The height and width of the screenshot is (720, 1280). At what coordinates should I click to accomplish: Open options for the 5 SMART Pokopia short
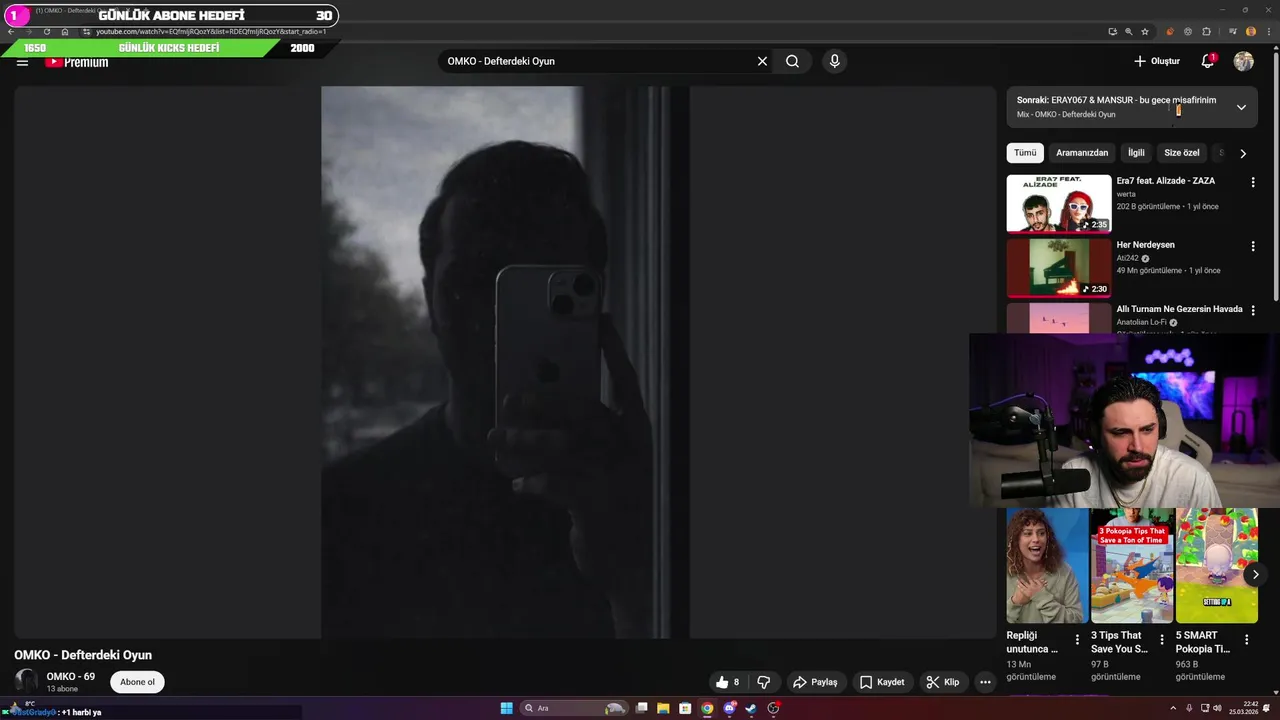[x=1246, y=640]
